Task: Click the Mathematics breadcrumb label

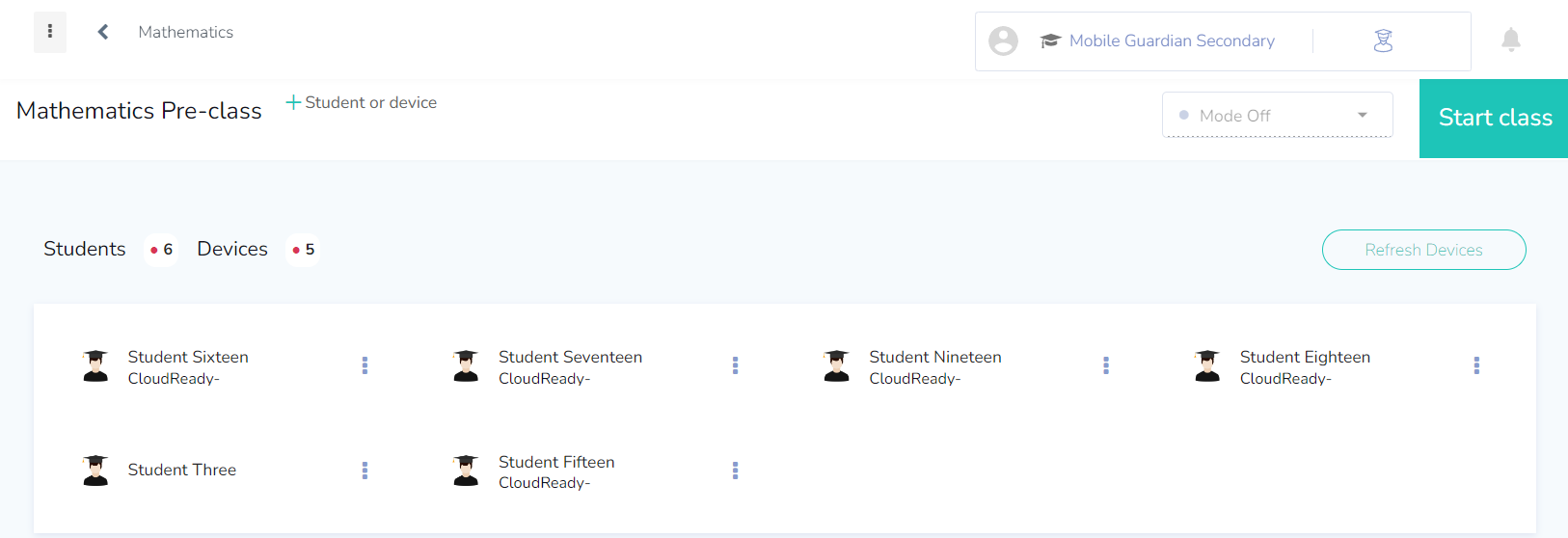Action: coord(186,32)
